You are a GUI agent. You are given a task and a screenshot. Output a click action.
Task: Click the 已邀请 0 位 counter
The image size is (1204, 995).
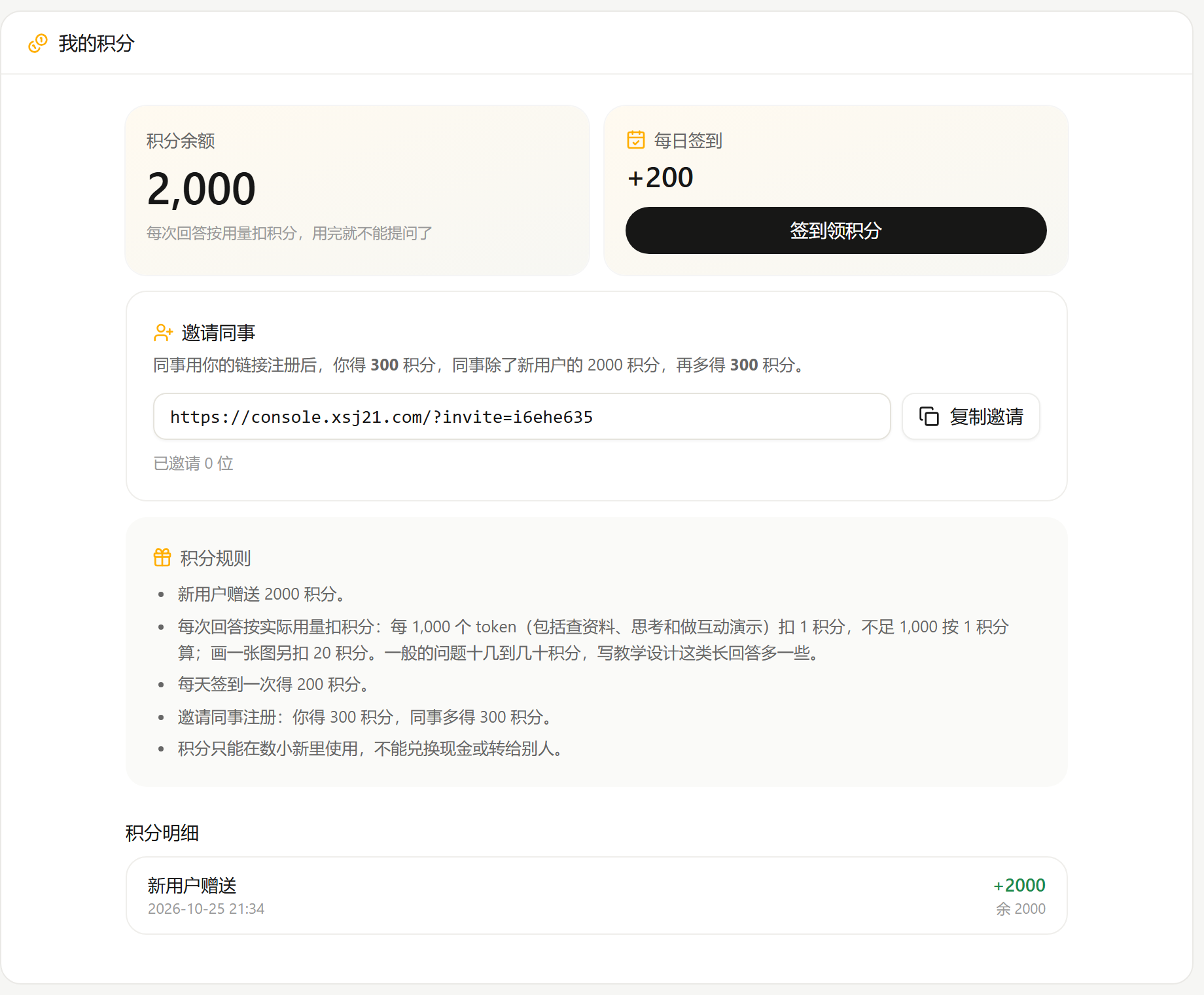(x=193, y=463)
